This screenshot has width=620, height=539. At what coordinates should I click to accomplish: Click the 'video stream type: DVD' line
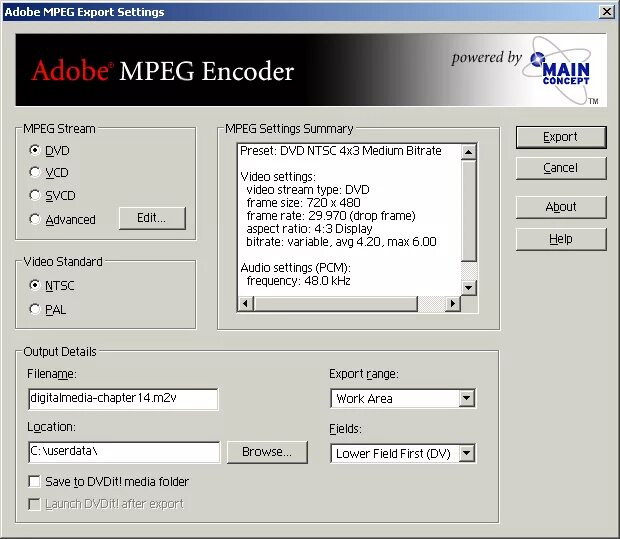pos(308,190)
